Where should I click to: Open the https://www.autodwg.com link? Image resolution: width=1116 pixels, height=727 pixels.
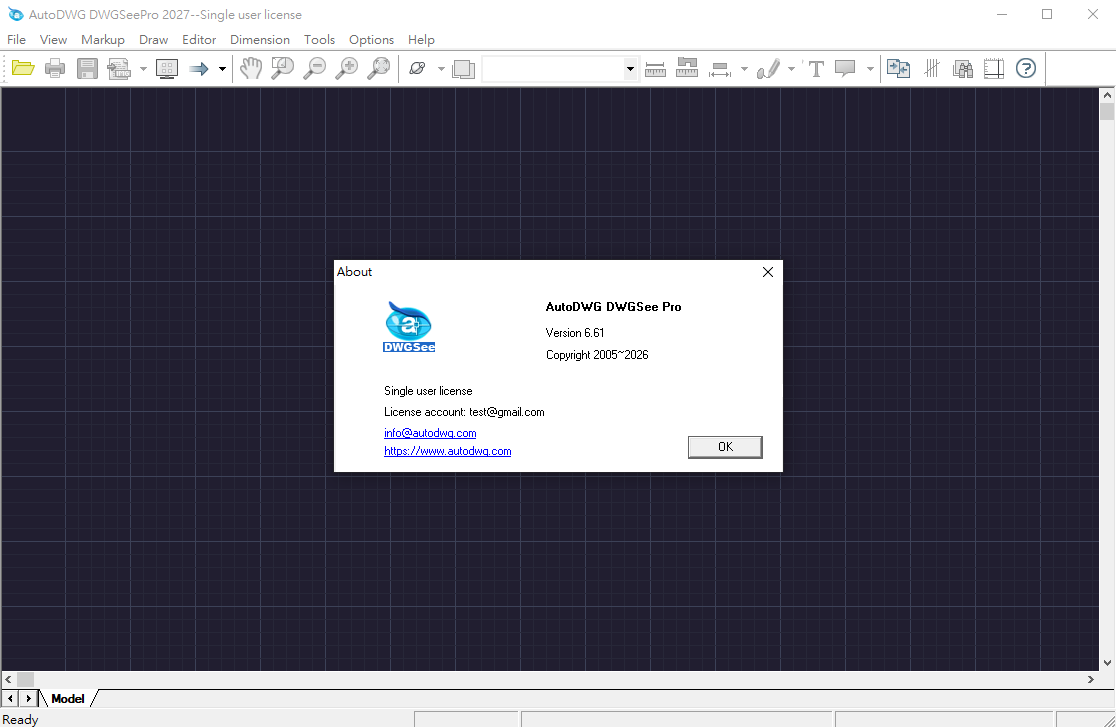447,451
